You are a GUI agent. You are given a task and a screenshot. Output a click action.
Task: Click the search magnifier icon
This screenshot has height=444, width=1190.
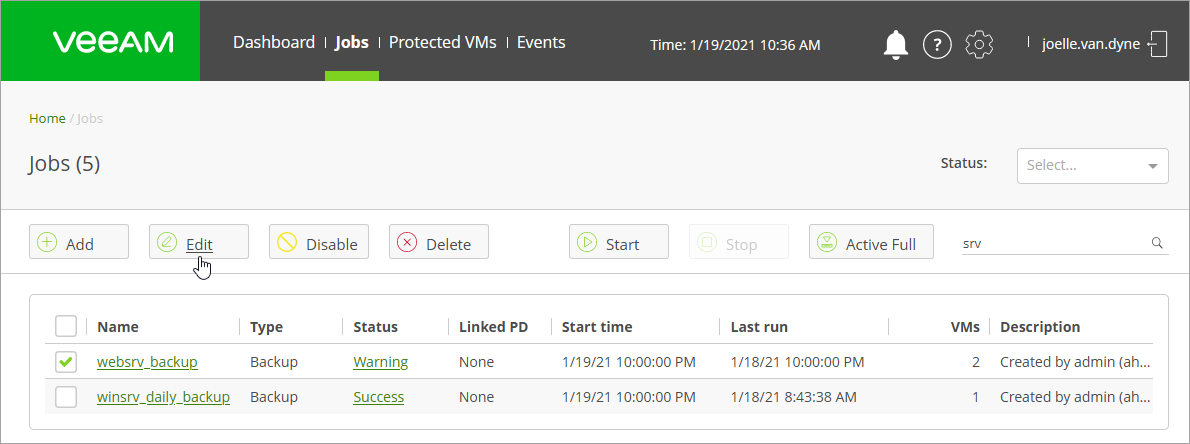[x=1157, y=243]
